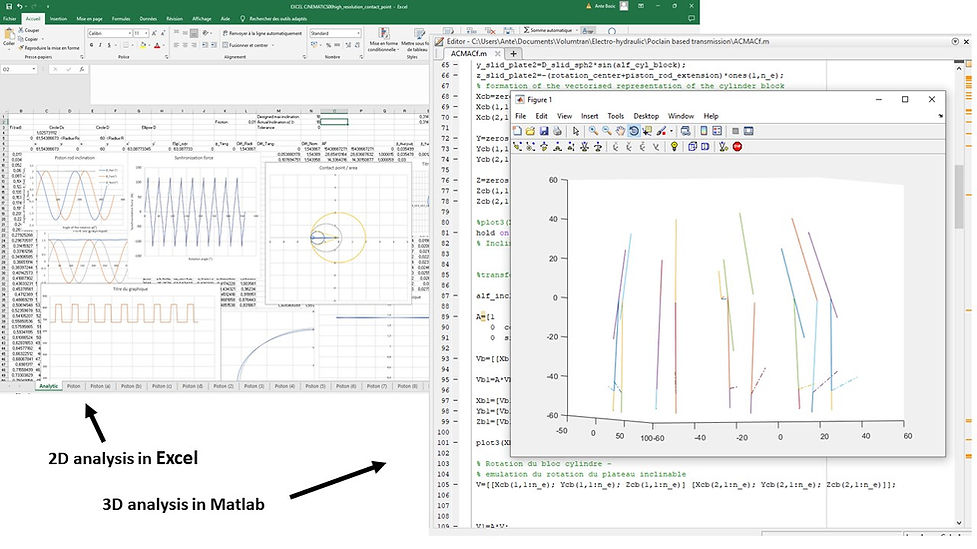The width and height of the screenshot is (977, 549).
Task: Click the Save Figure floppy disk icon
Action: point(545,131)
